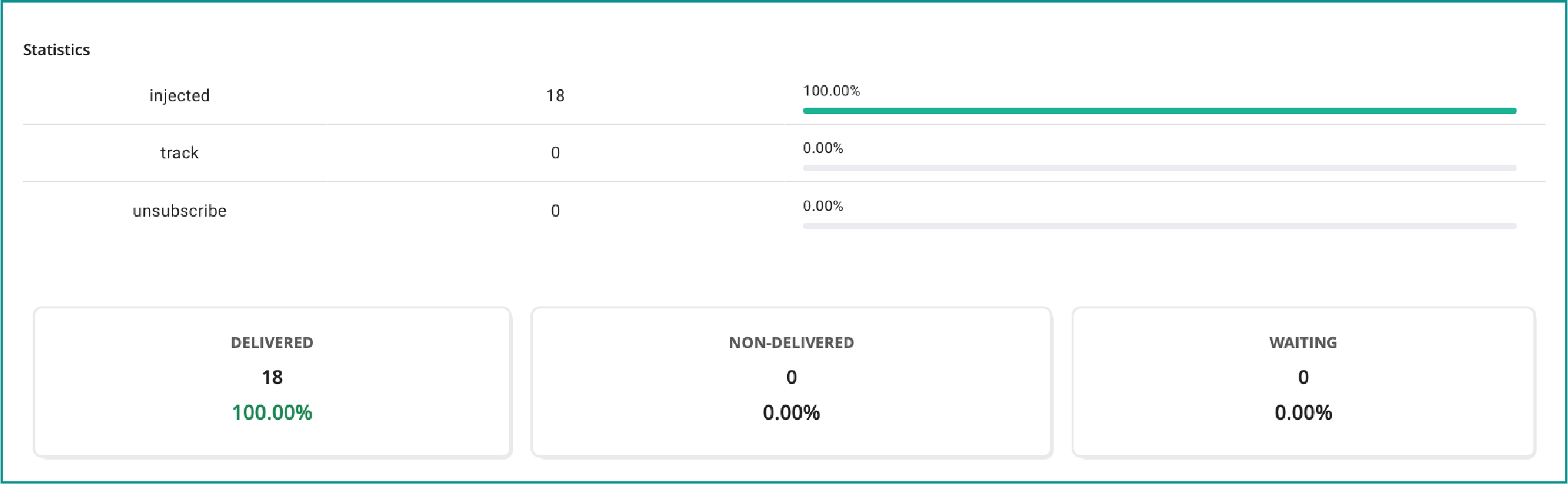The width and height of the screenshot is (1568, 484).
Task: Click the green delivered 100.00% percentage
Action: point(272,412)
